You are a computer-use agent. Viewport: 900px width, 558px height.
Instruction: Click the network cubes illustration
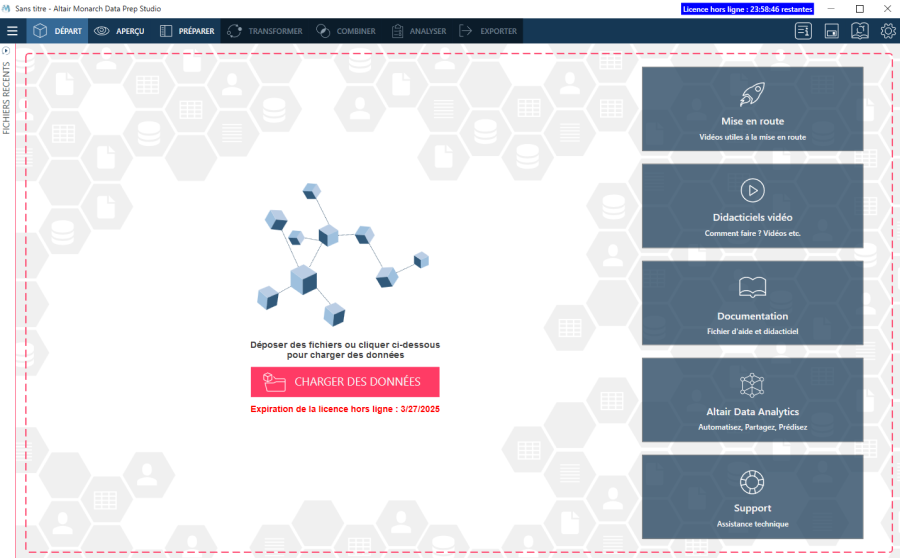pyautogui.click(x=330, y=253)
